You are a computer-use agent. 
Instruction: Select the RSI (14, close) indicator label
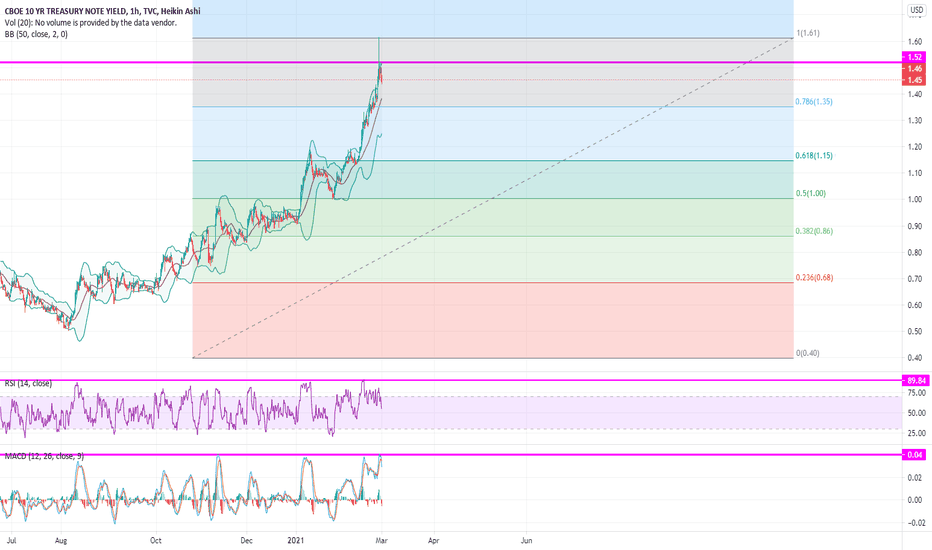point(28,384)
